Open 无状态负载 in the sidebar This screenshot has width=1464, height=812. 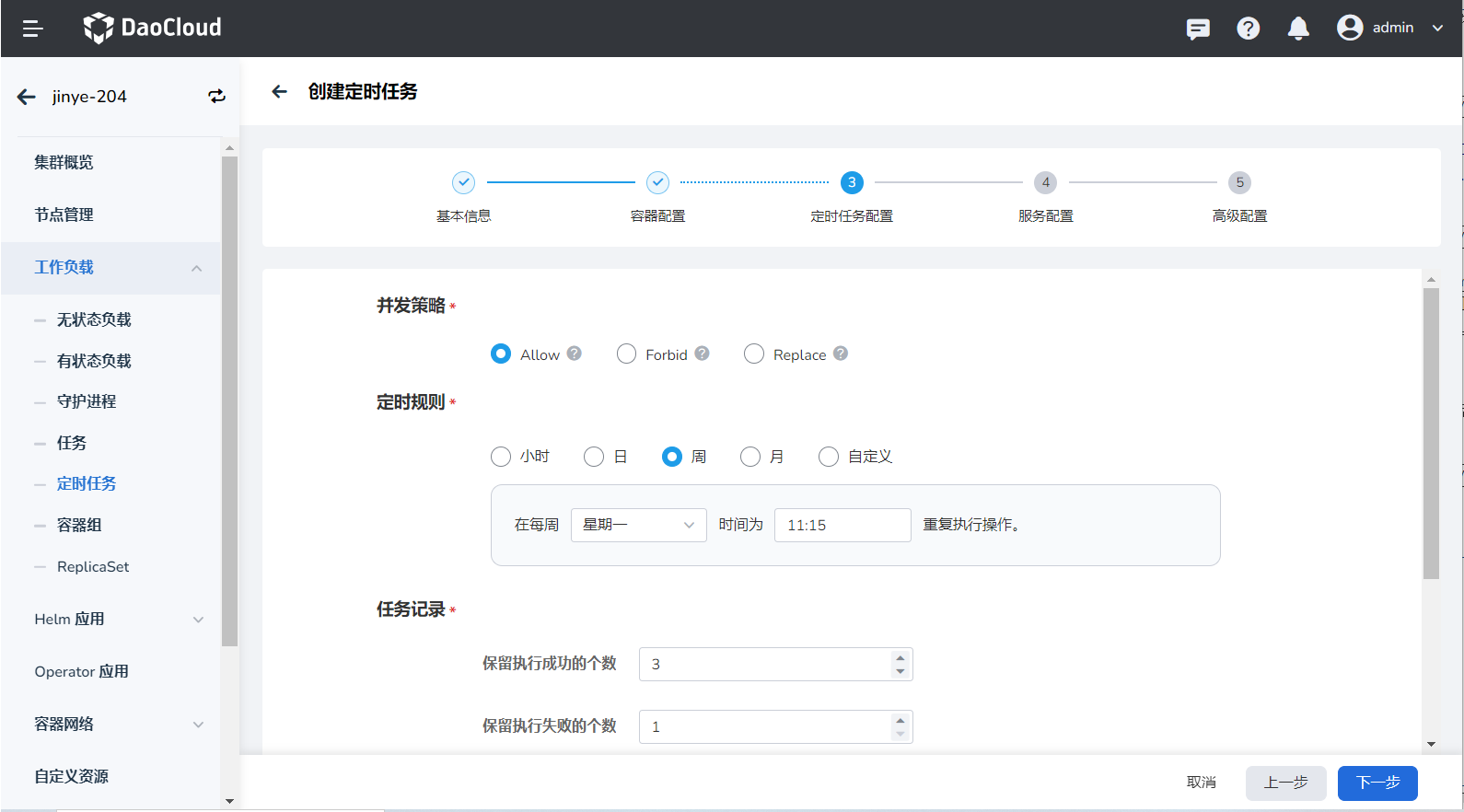[94, 319]
